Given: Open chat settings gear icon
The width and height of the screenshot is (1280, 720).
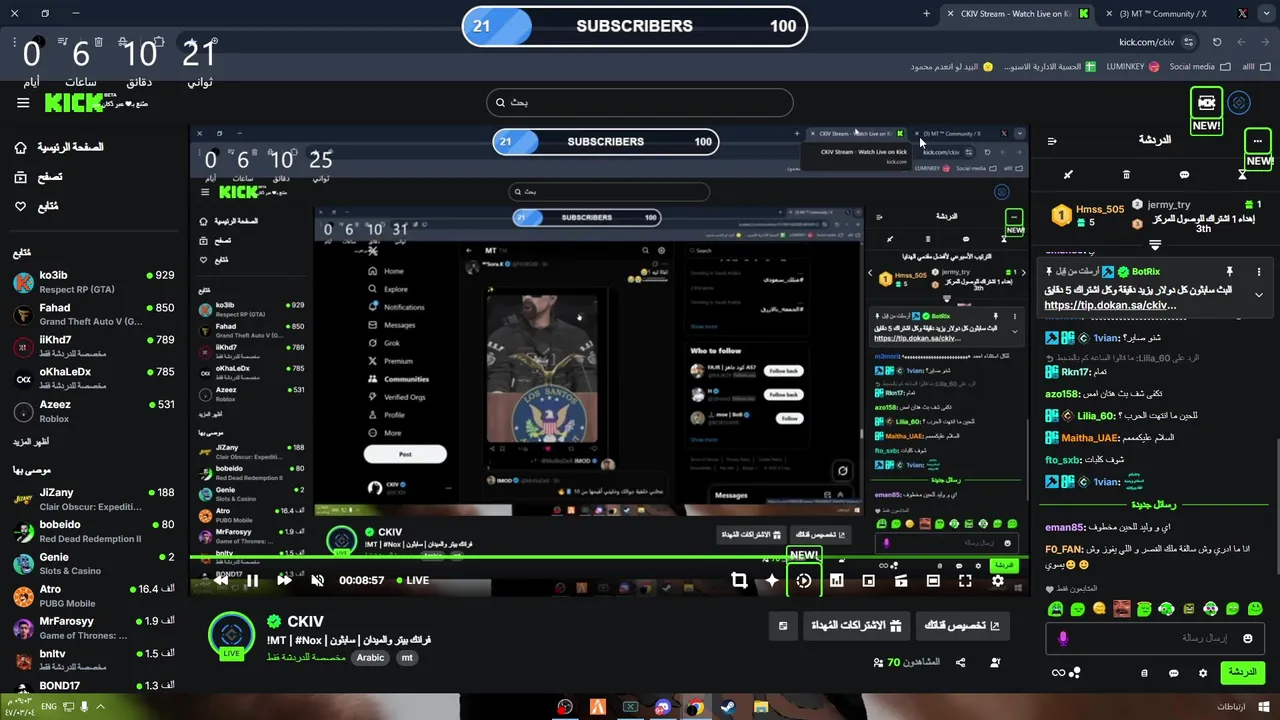Looking at the screenshot, I should tap(1203, 673).
